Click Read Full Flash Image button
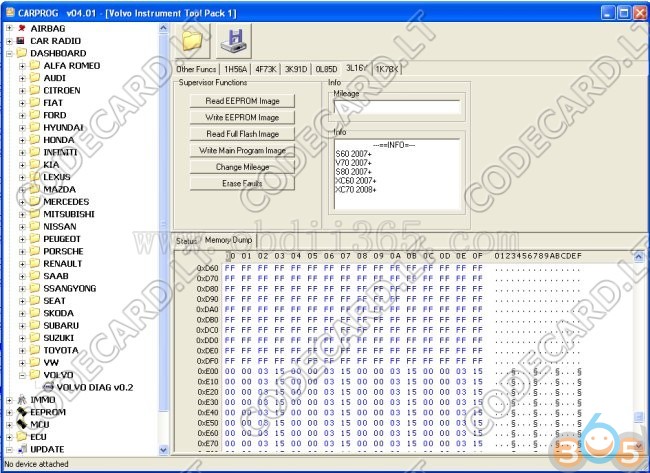Image resolution: width=650 pixels, height=473 pixels. (243, 134)
